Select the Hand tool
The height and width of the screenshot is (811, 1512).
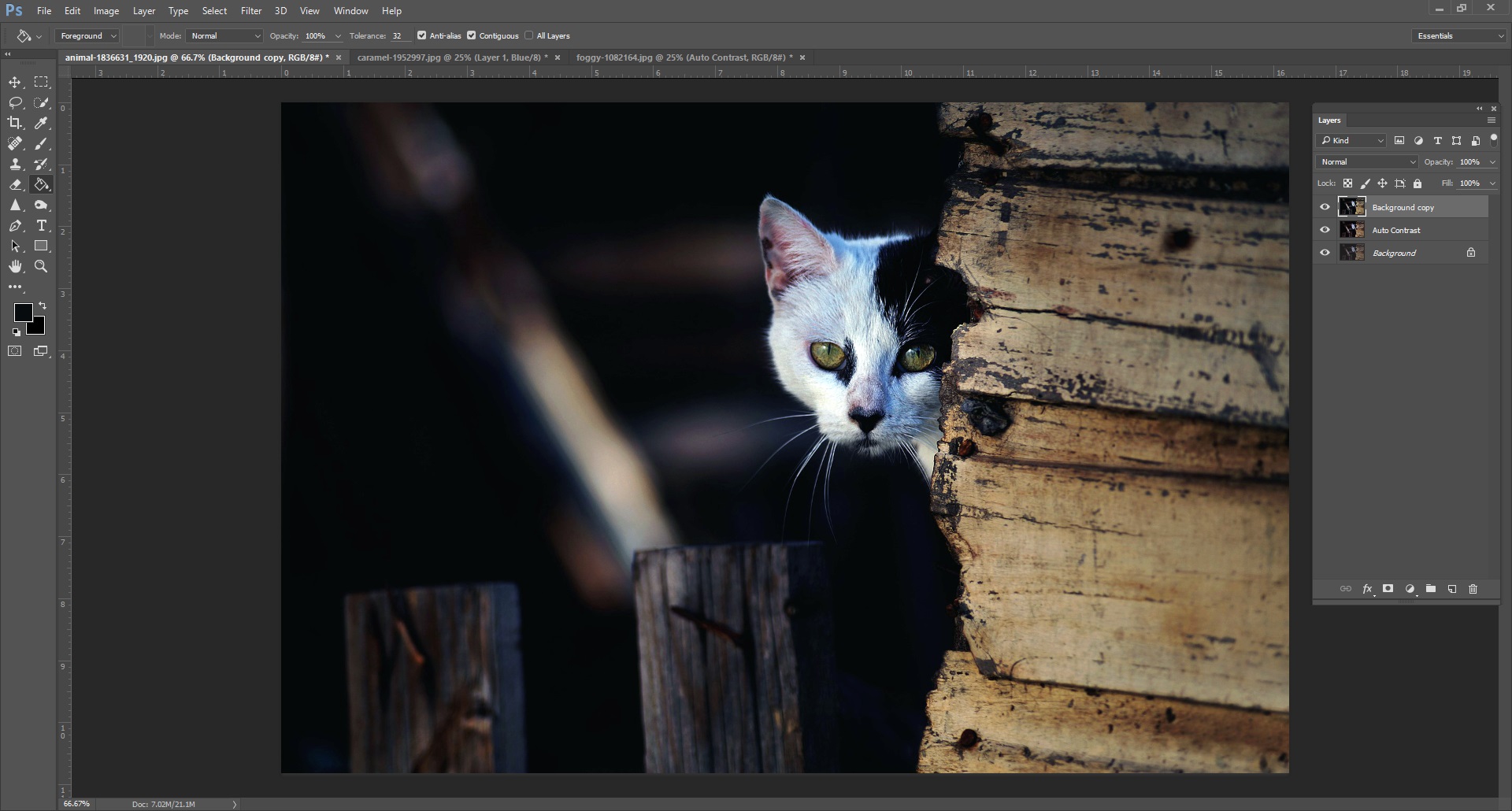(x=15, y=267)
